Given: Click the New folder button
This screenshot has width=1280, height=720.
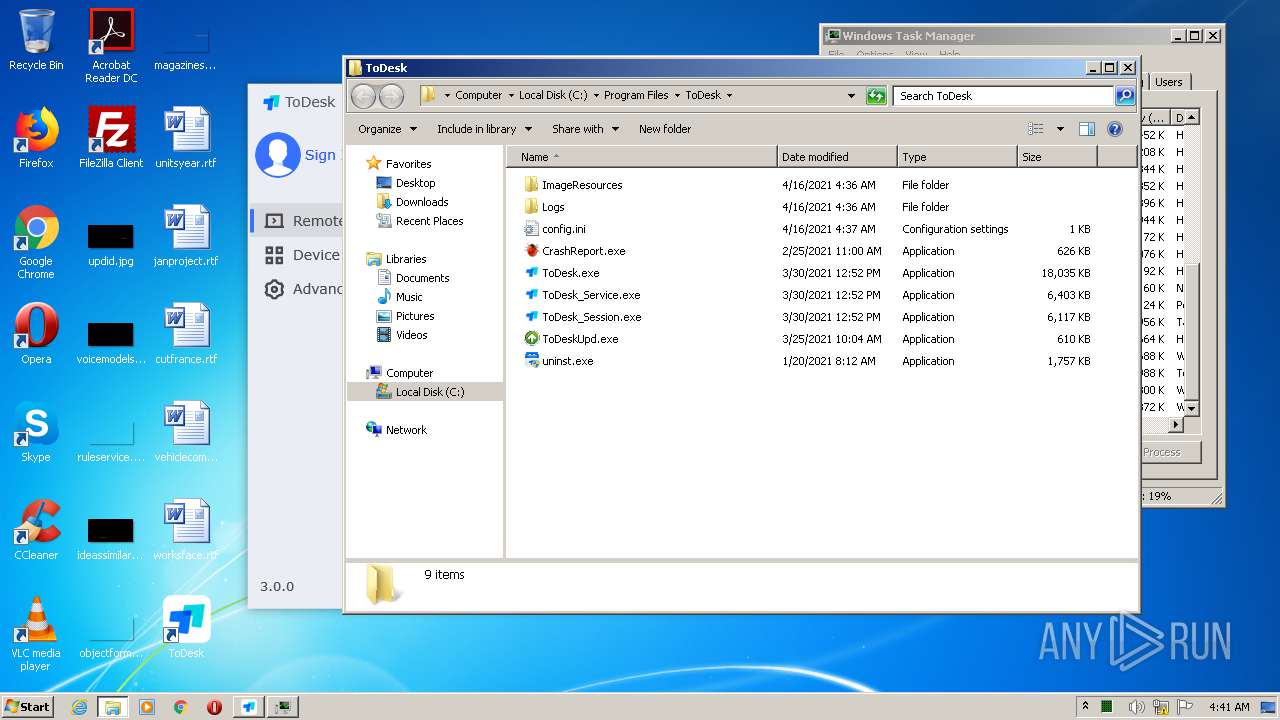Looking at the screenshot, I should point(665,129).
